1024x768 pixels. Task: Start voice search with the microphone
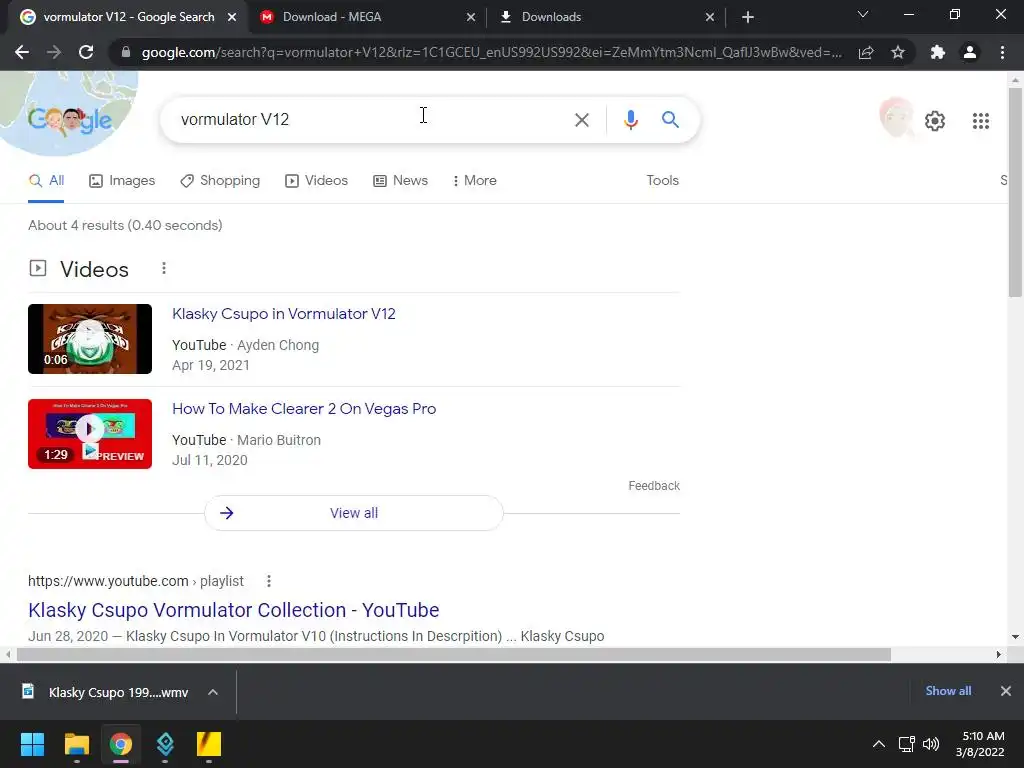630,120
